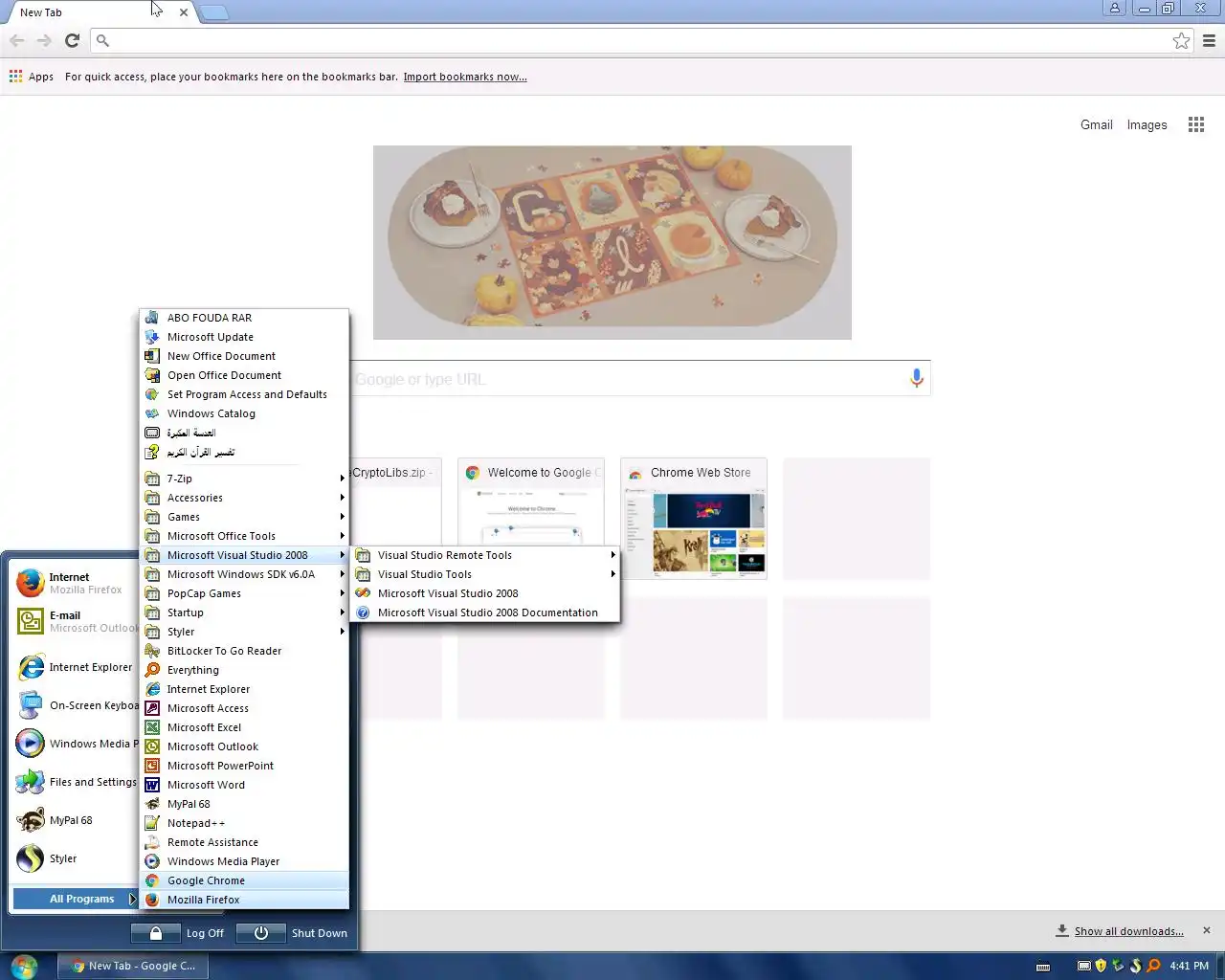Open the Chrome Web Store thumbnail tile
1225x980 pixels.
pyautogui.click(x=694, y=519)
